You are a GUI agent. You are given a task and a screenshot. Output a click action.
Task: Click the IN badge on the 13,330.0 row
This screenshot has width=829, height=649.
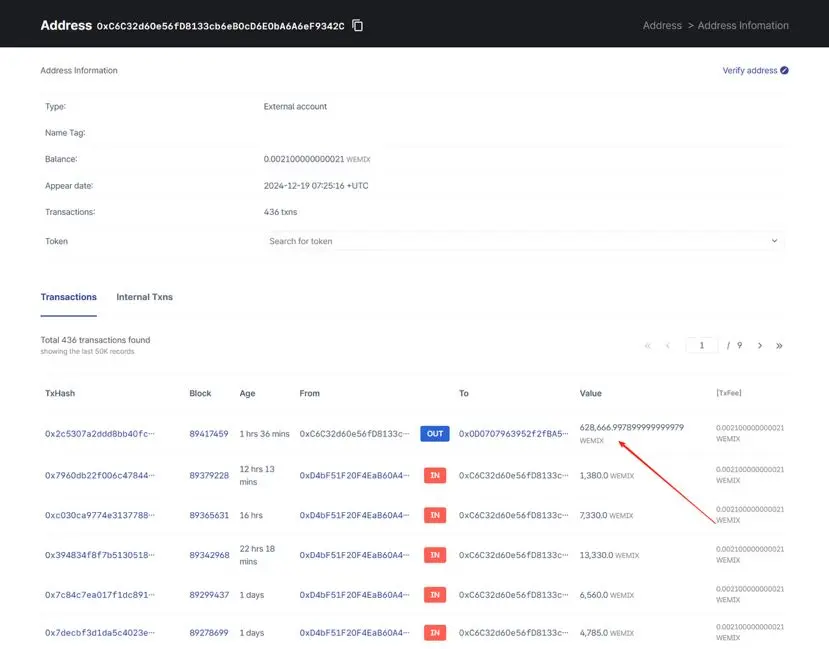[435, 555]
